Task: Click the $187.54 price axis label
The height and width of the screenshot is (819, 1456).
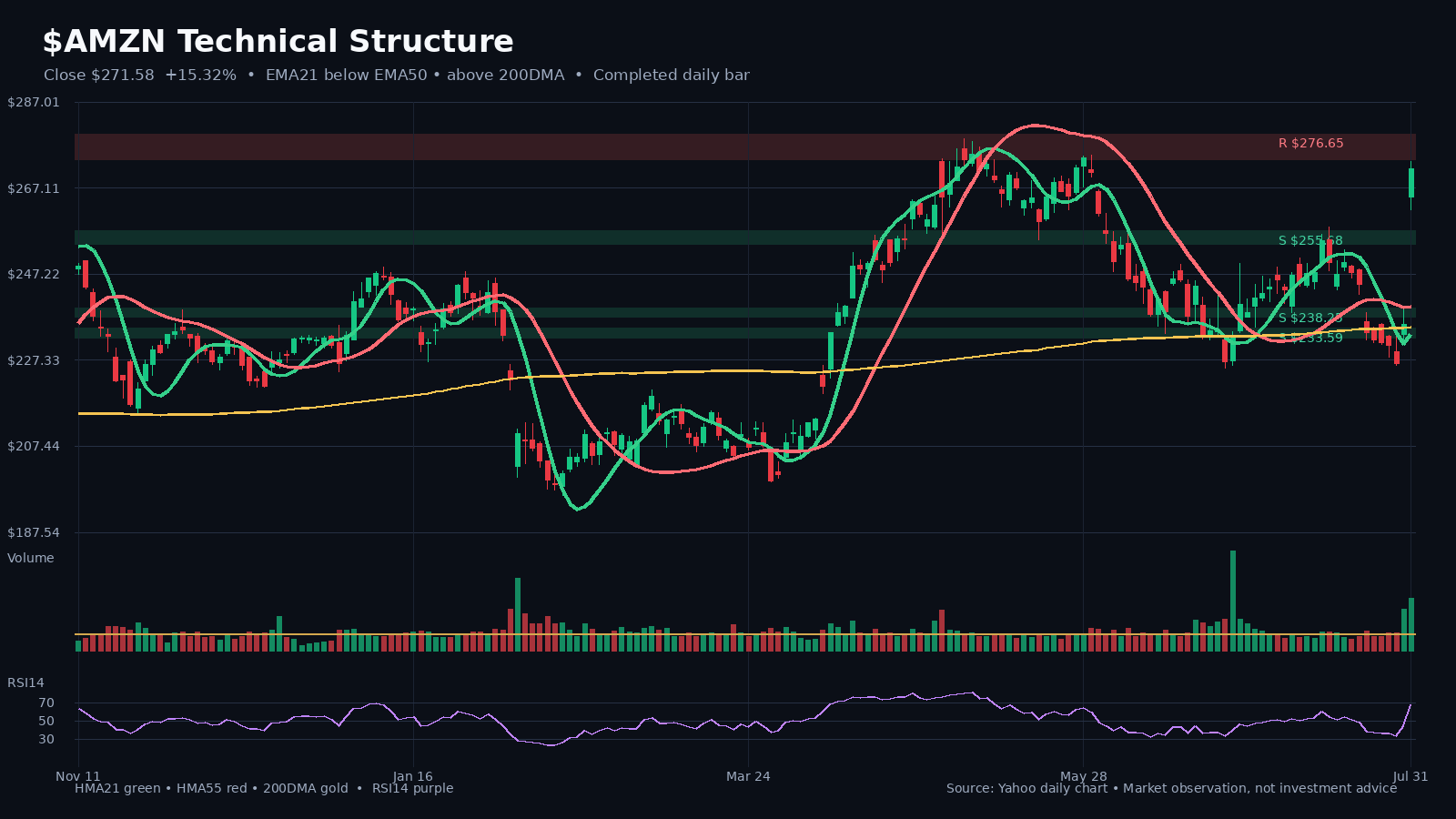Action: click(x=34, y=532)
